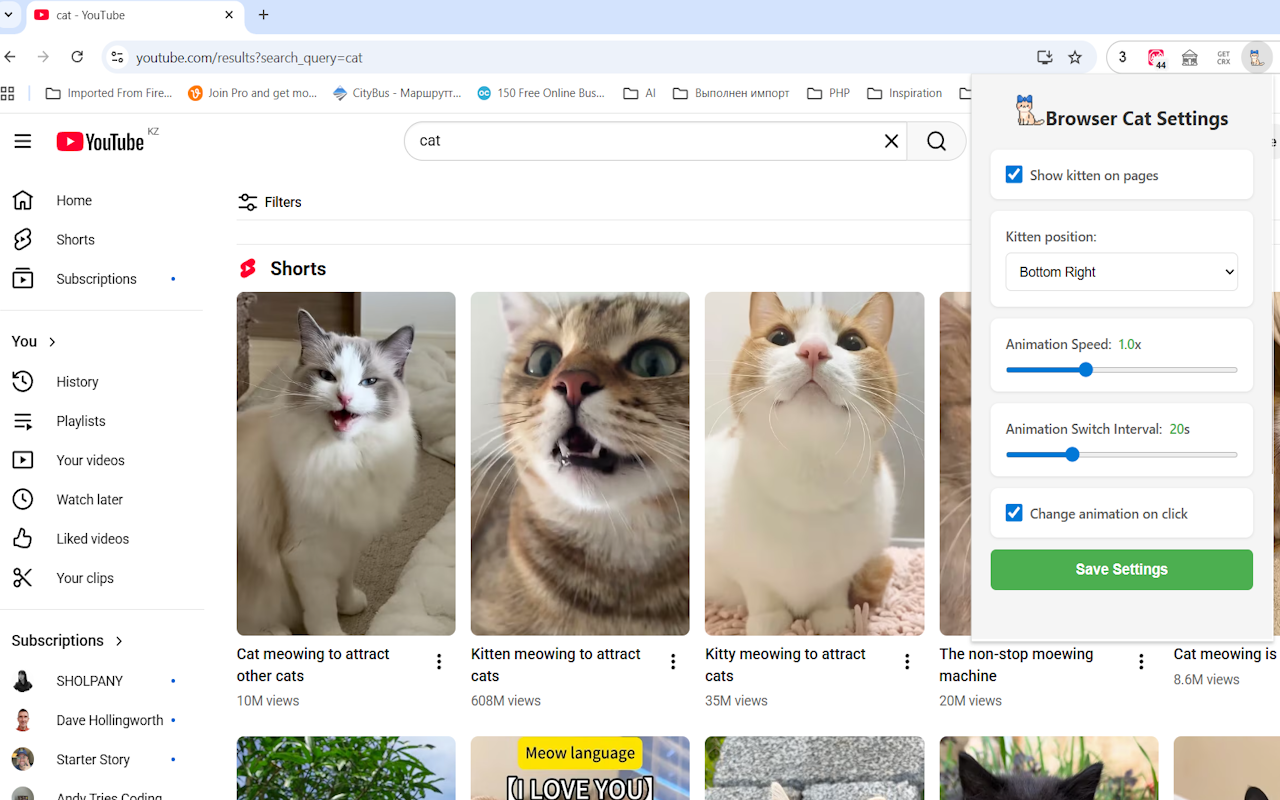Open the Browser Cat extension icon
1280x800 pixels.
tap(1256, 57)
